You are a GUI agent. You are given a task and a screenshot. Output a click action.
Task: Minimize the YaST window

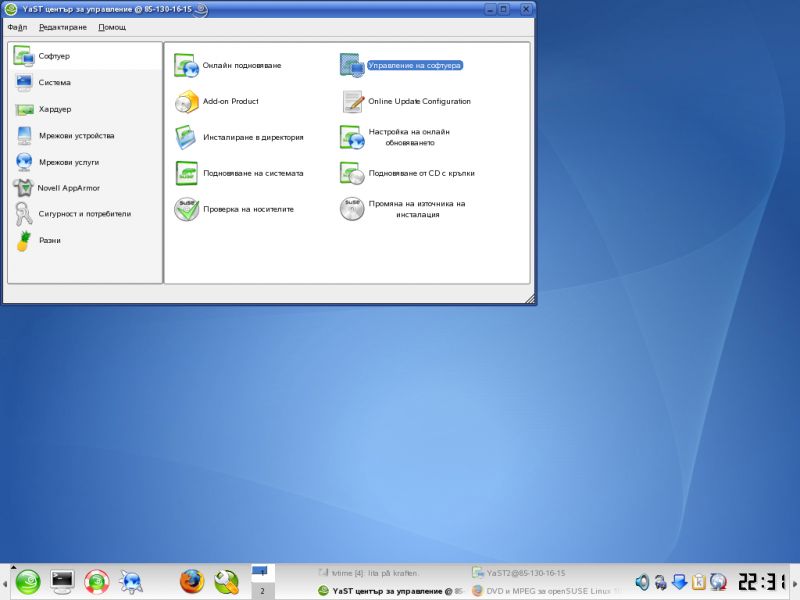pyautogui.click(x=490, y=9)
